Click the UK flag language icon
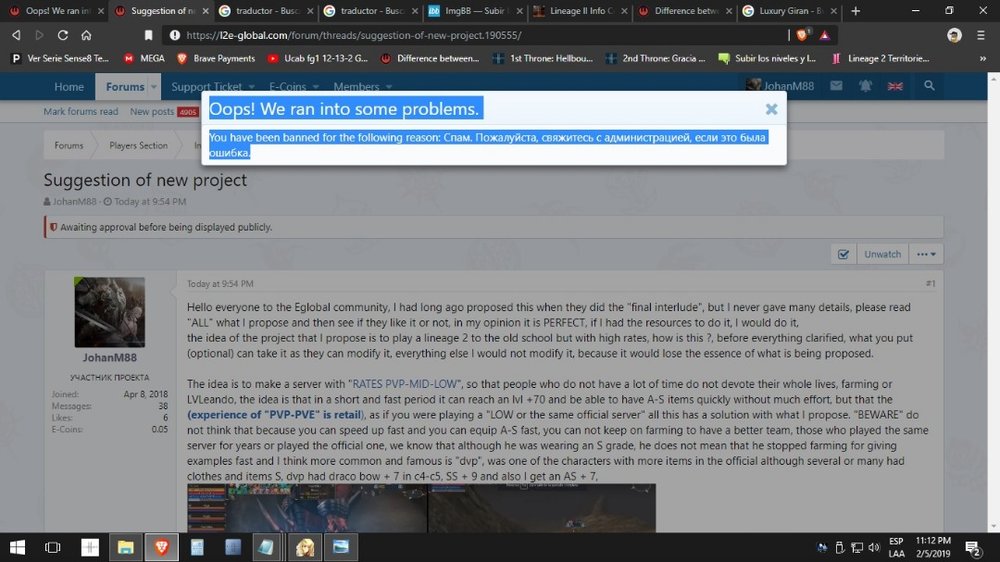Screen dimensions: 1000x562 (895, 87)
